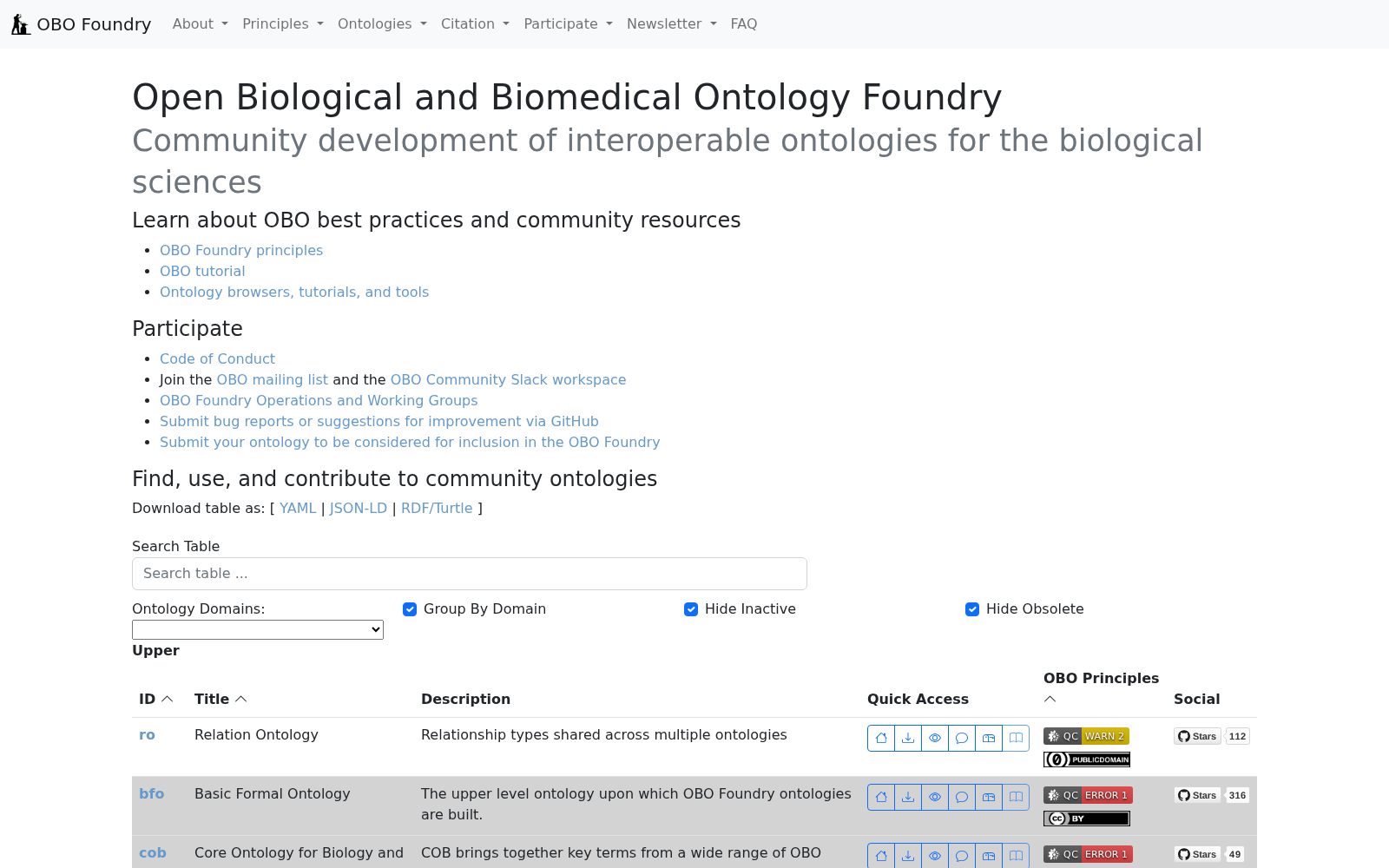The width and height of the screenshot is (1389, 868).
Task: Expand the Ontologies menu
Action: [382, 24]
